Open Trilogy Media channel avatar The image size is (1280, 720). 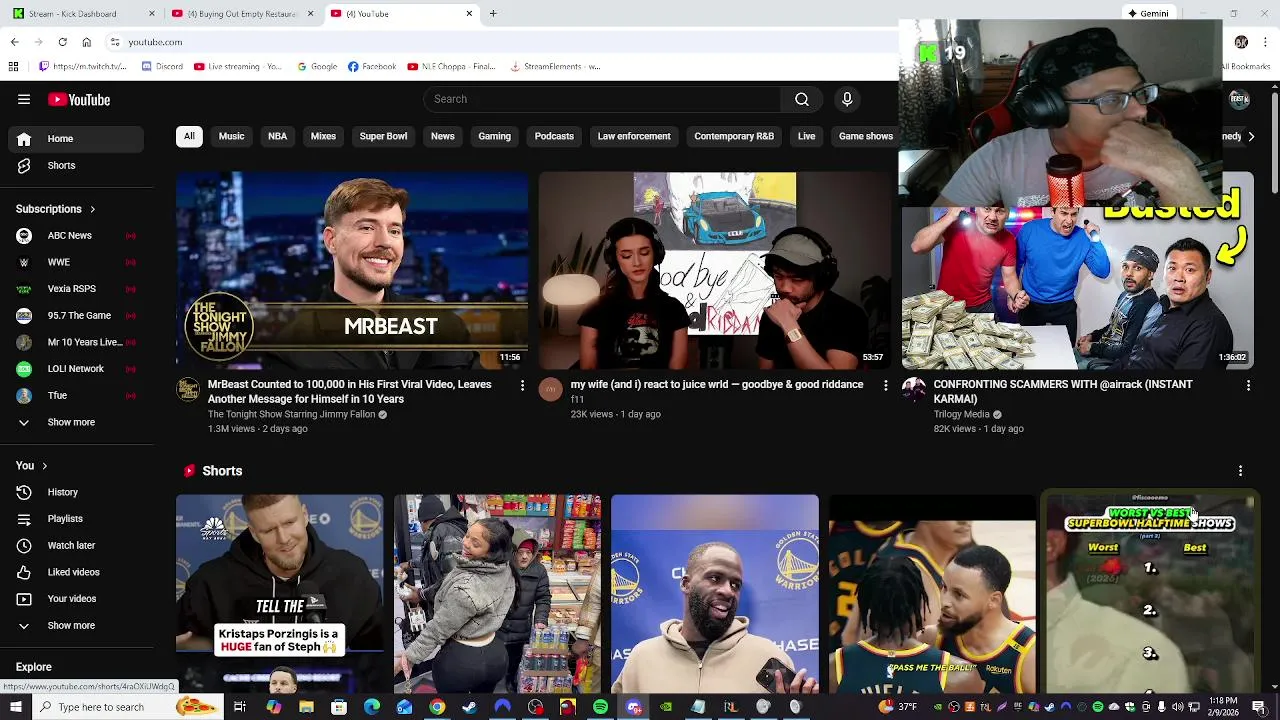[x=914, y=389]
